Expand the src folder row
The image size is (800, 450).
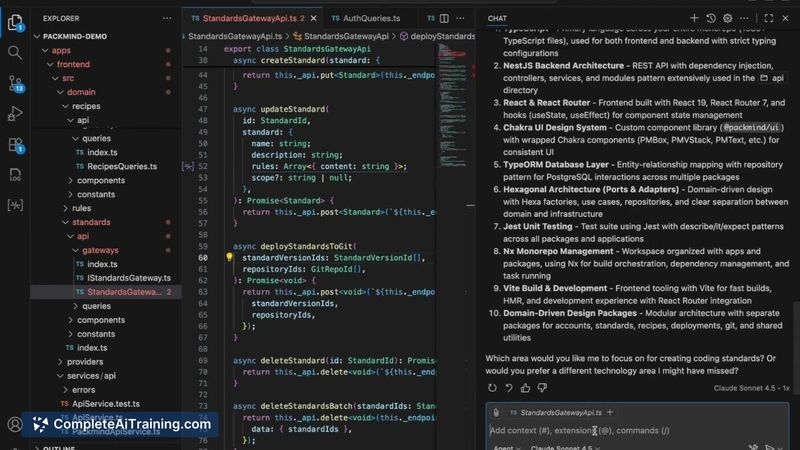(106, 78)
